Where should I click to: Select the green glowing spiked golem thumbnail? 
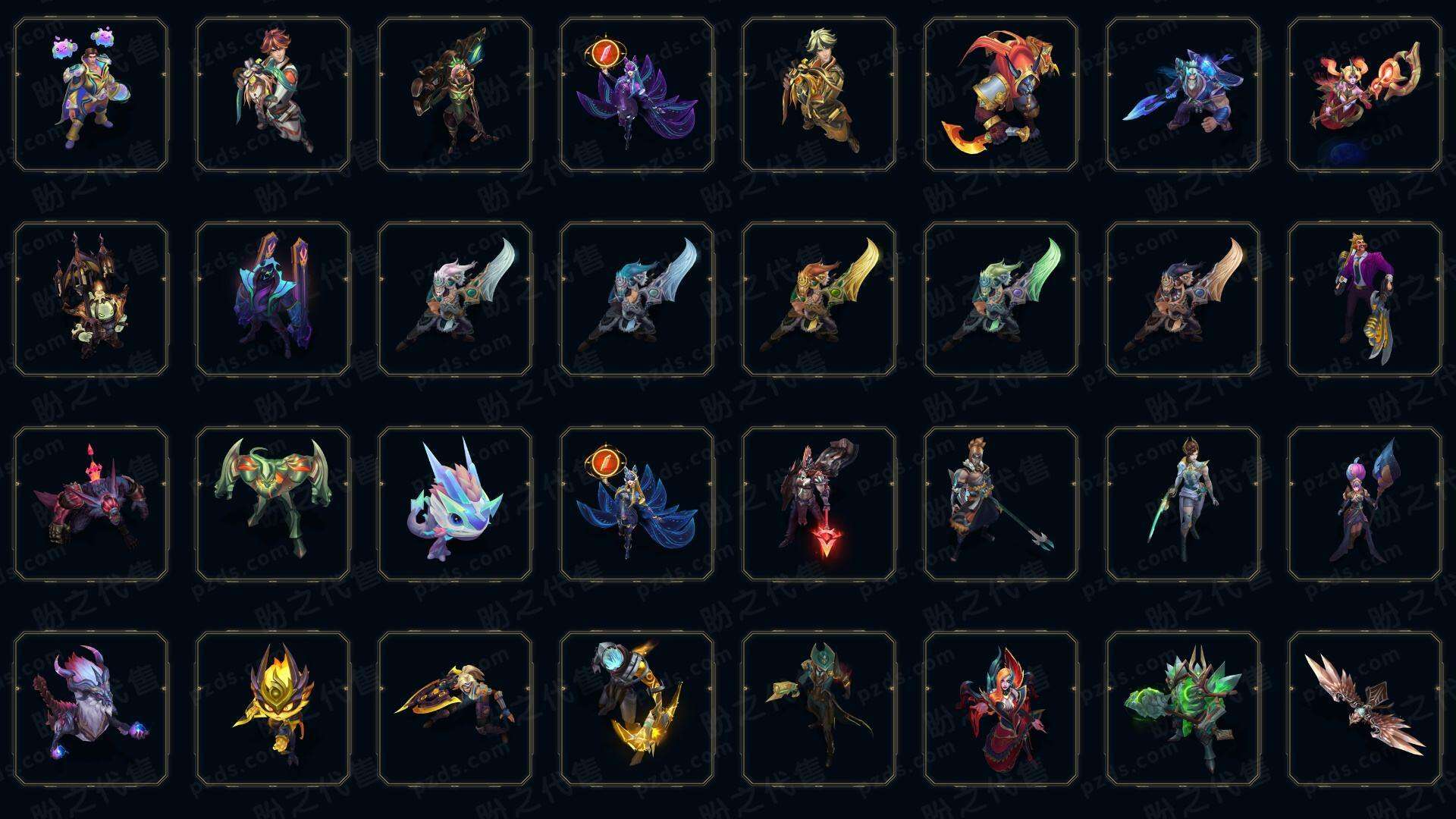(1183, 708)
